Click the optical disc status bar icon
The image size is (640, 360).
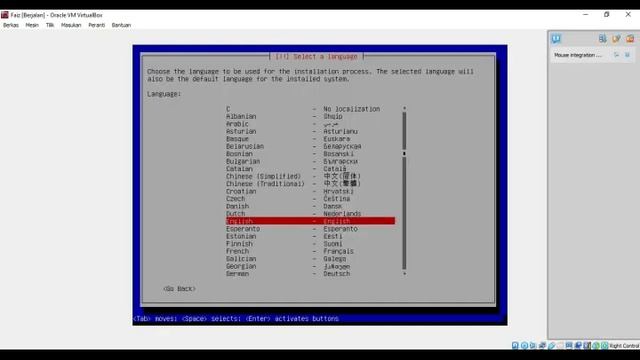(524, 346)
